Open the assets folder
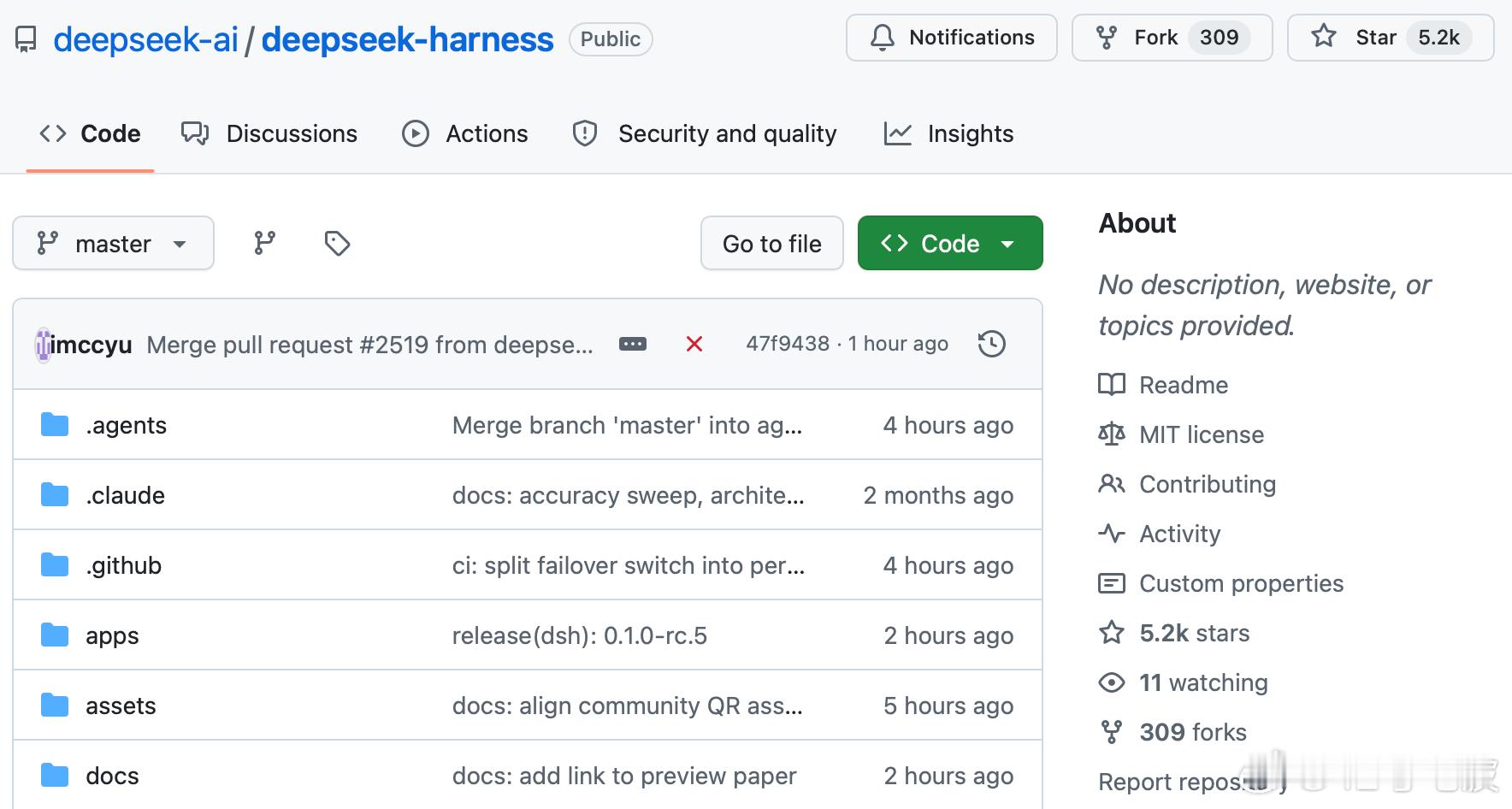 coord(121,706)
